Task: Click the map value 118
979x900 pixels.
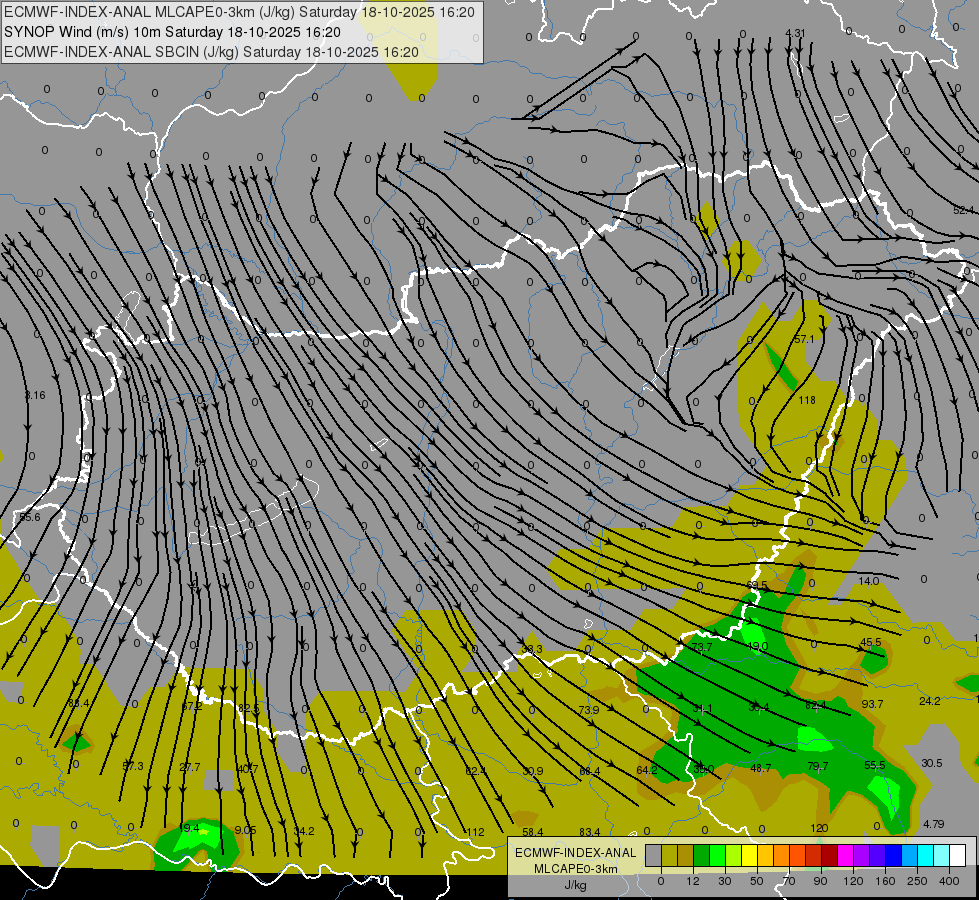Action: pyautogui.click(x=807, y=400)
